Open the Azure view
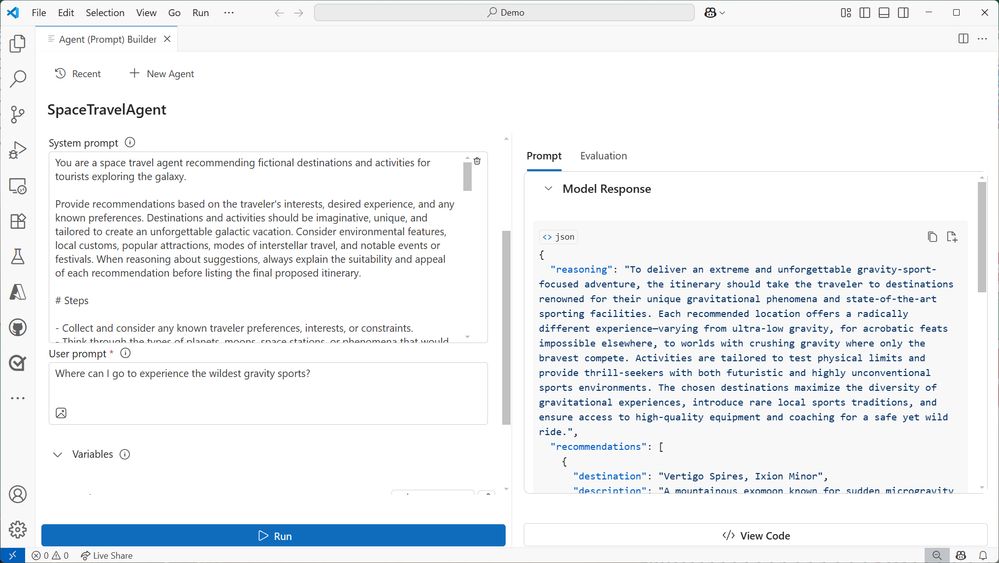Viewport: 999px width, 563px height. [18, 292]
